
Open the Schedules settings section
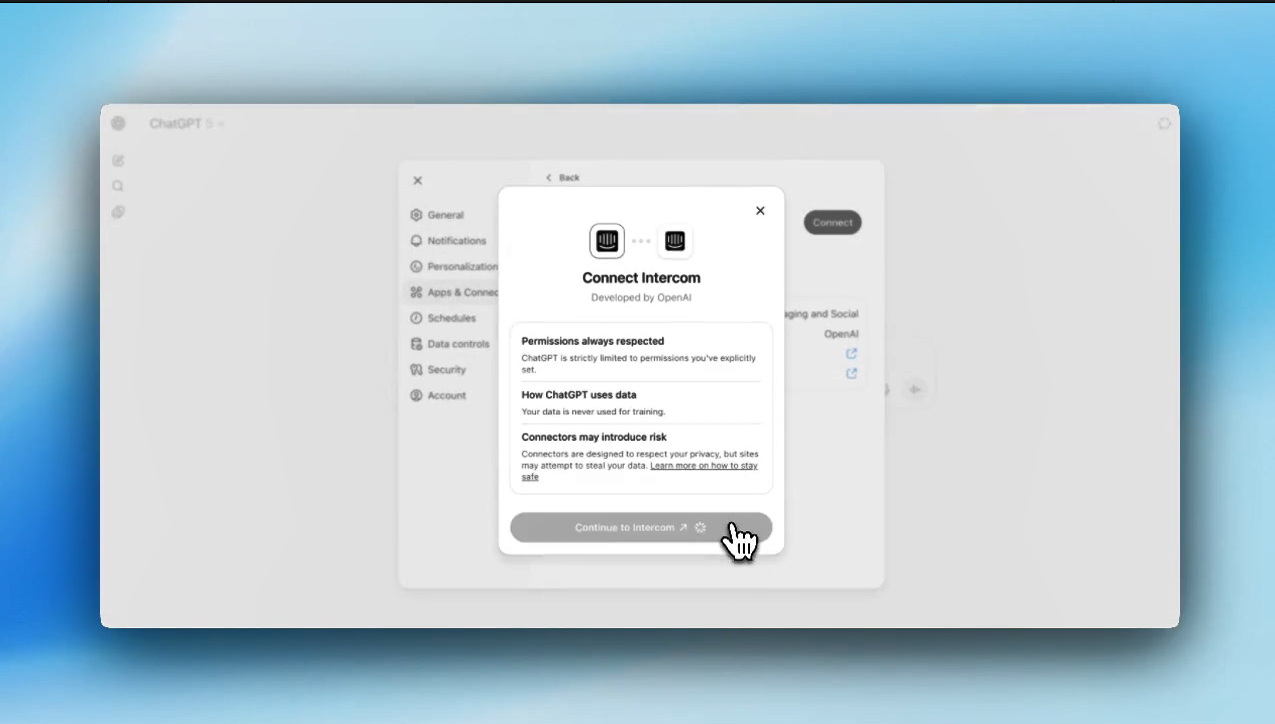(x=451, y=318)
